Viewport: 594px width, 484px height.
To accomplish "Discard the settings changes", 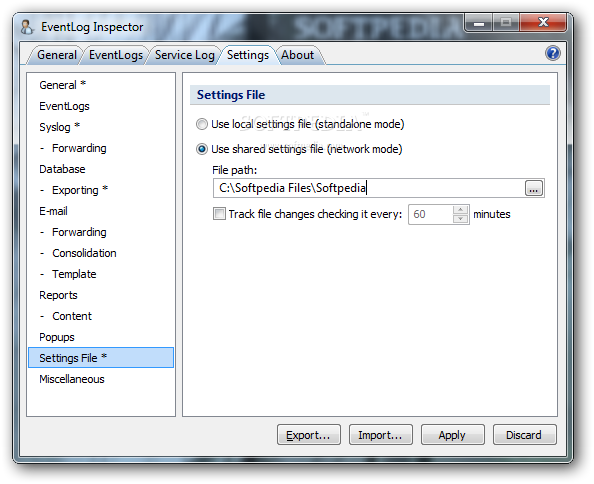I will tap(525, 435).
